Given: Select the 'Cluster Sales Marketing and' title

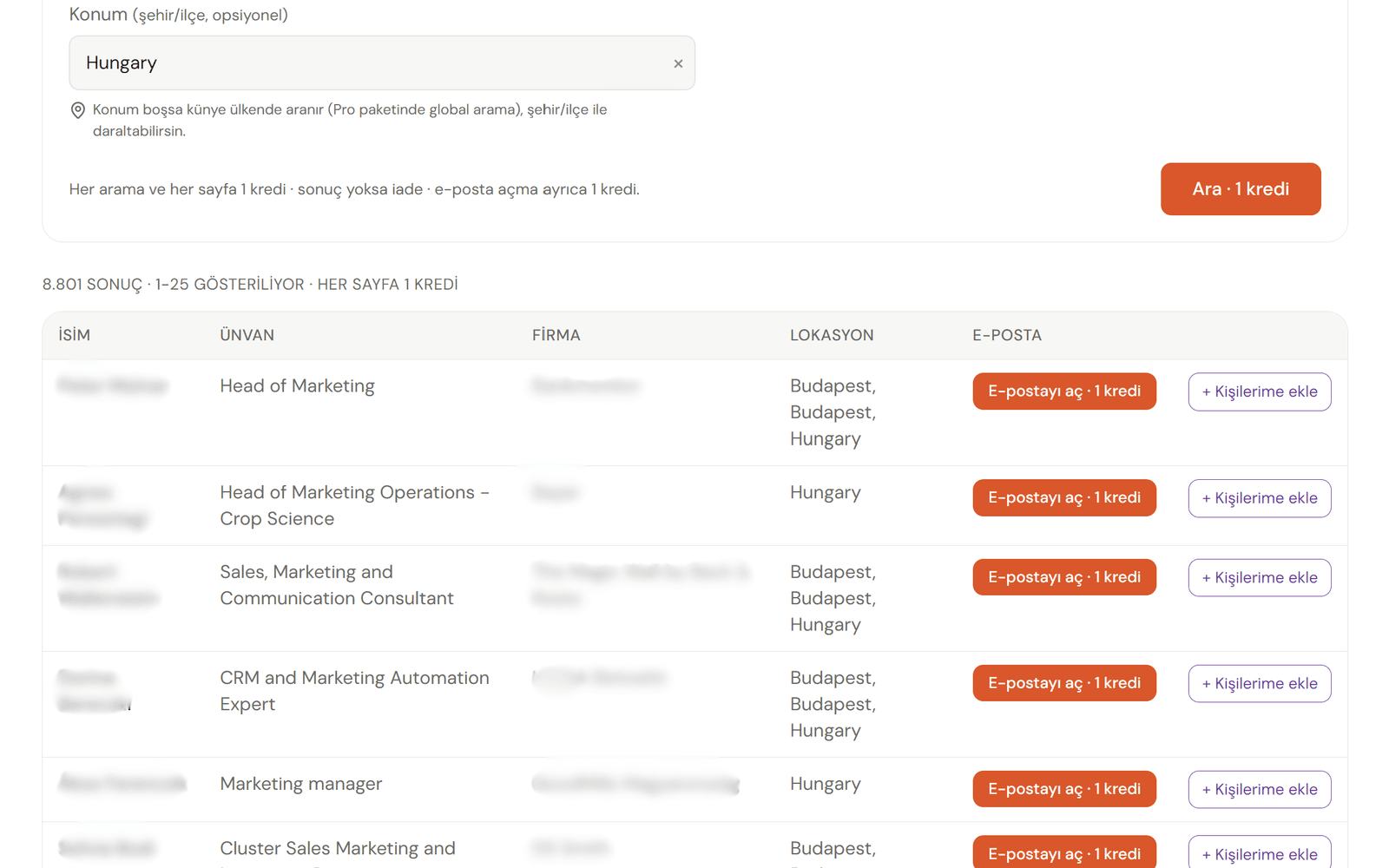Looking at the screenshot, I should tap(338, 848).
